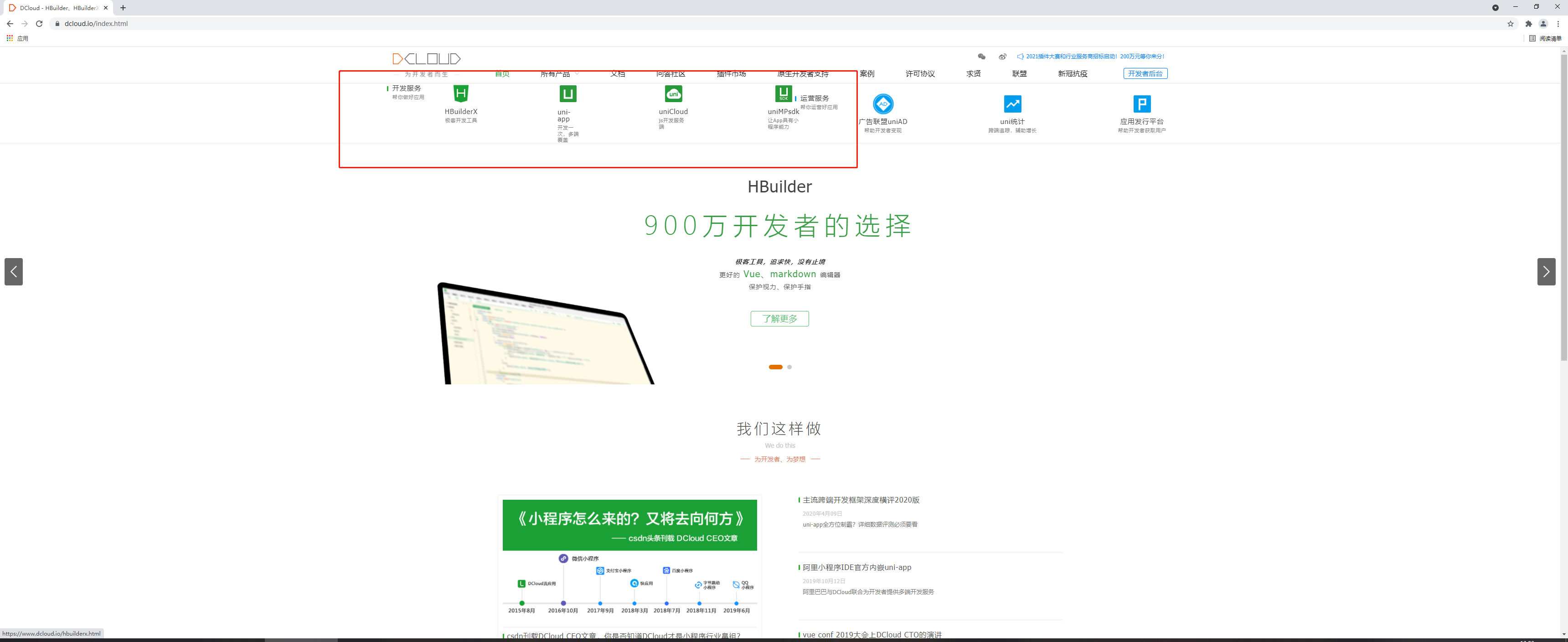Select the second carousel indicator dot
This screenshot has width=1568, height=642.
pos(789,368)
